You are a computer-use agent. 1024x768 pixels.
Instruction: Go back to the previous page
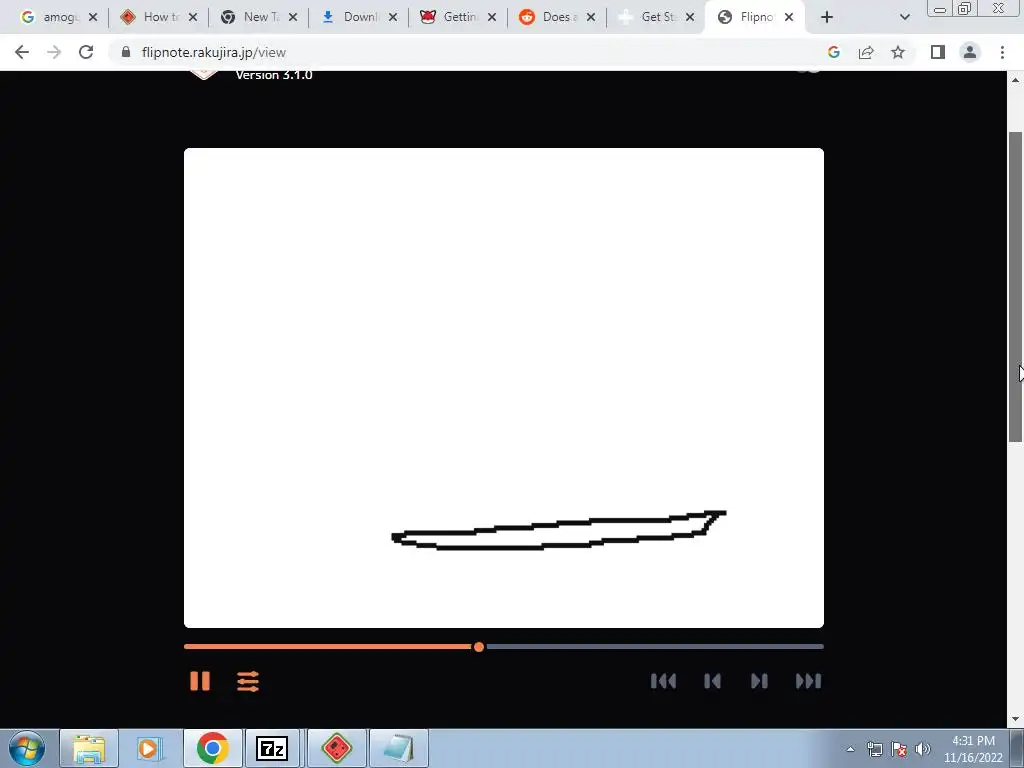pyautogui.click(x=22, y=52)
